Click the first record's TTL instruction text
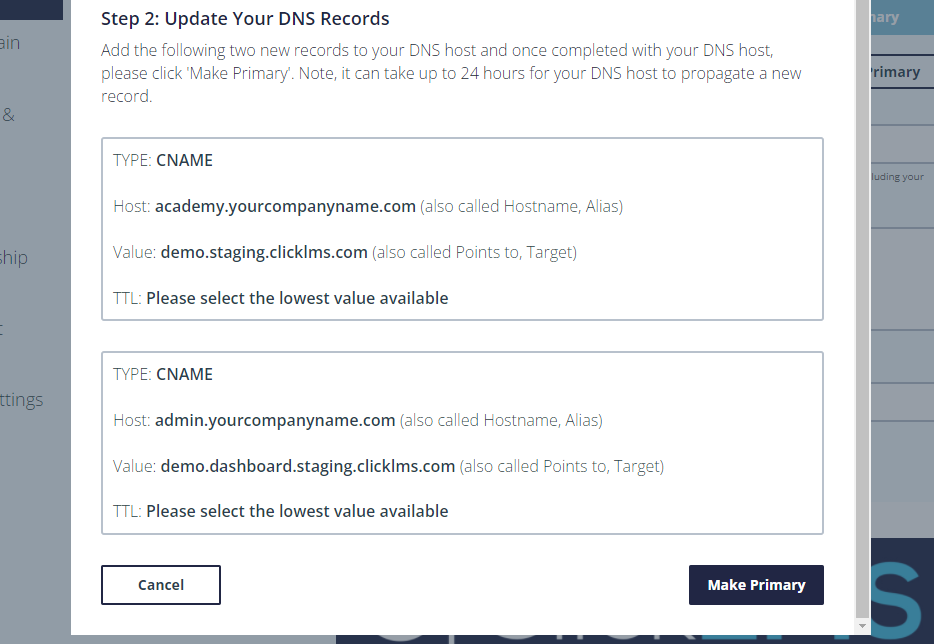This screenshot has height=644, width=934. [297, 298]
